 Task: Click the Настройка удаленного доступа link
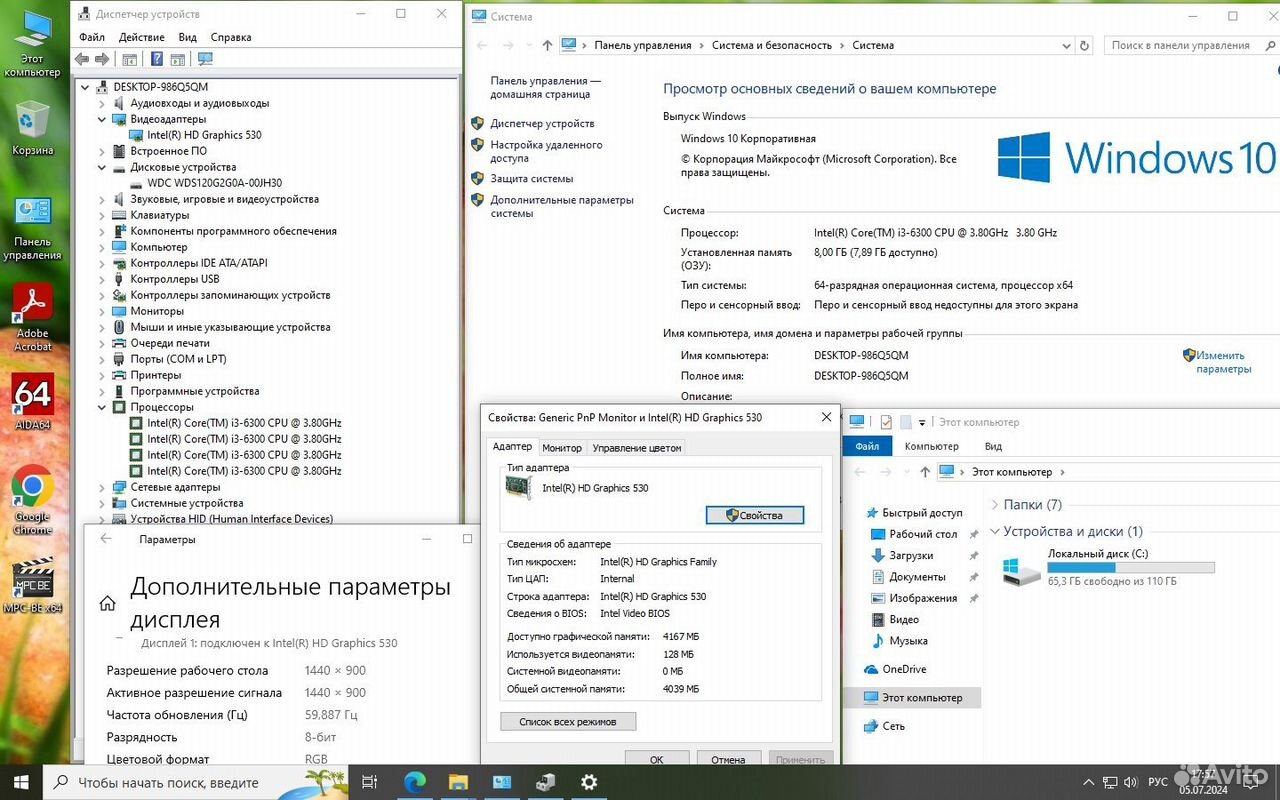(546, 151)
